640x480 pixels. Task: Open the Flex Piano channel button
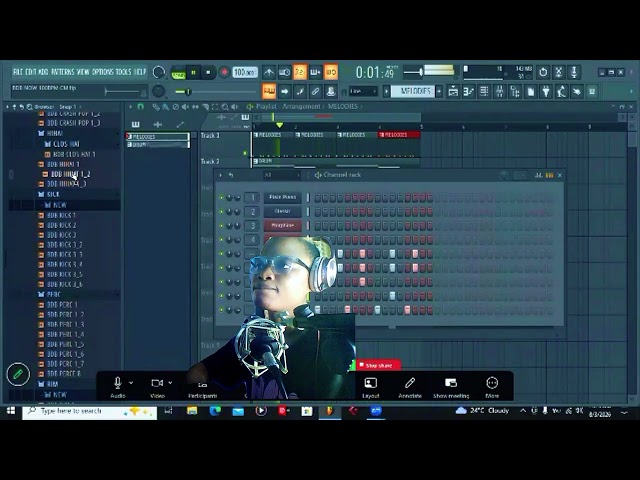[282, 197]
